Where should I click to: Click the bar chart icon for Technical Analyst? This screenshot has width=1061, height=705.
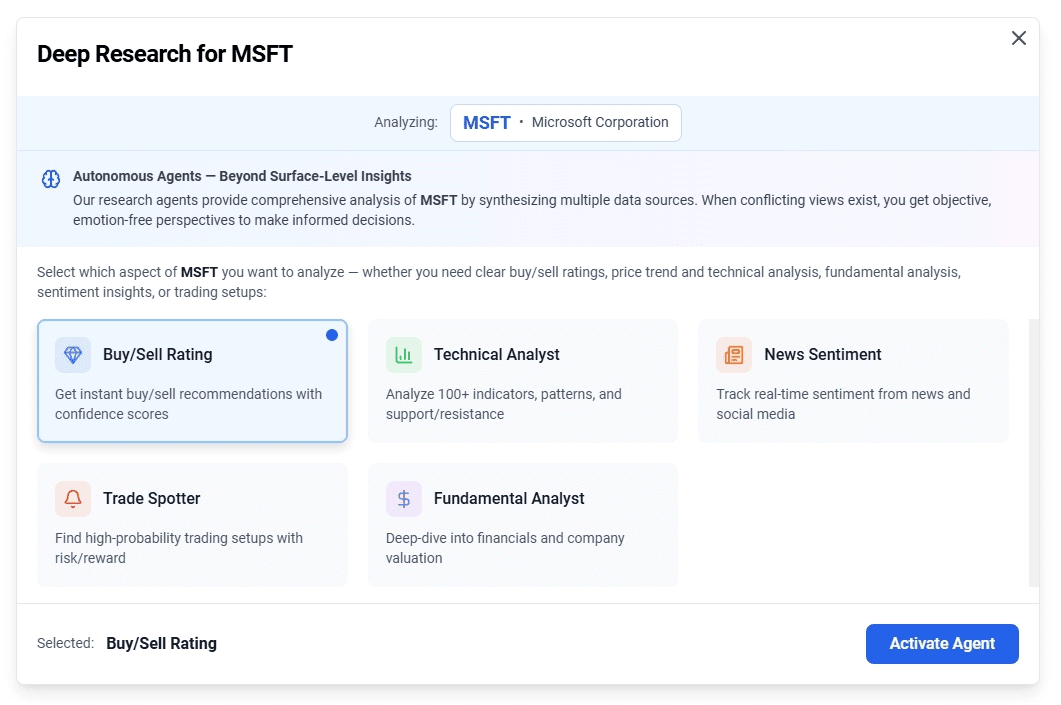(404, 355)
